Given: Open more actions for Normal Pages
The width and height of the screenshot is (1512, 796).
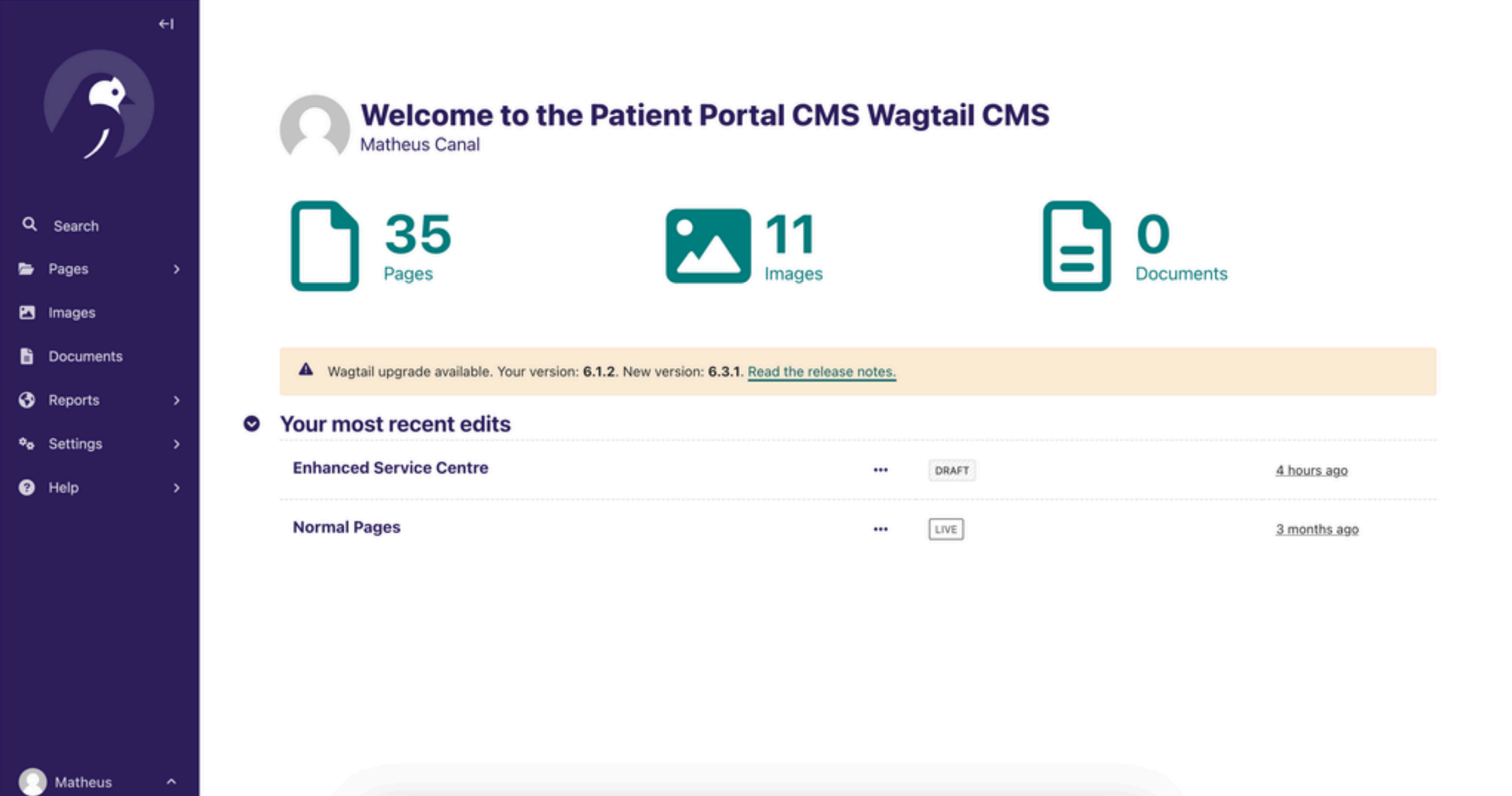Looking at the screenshot, I should (x=880, y=529).
